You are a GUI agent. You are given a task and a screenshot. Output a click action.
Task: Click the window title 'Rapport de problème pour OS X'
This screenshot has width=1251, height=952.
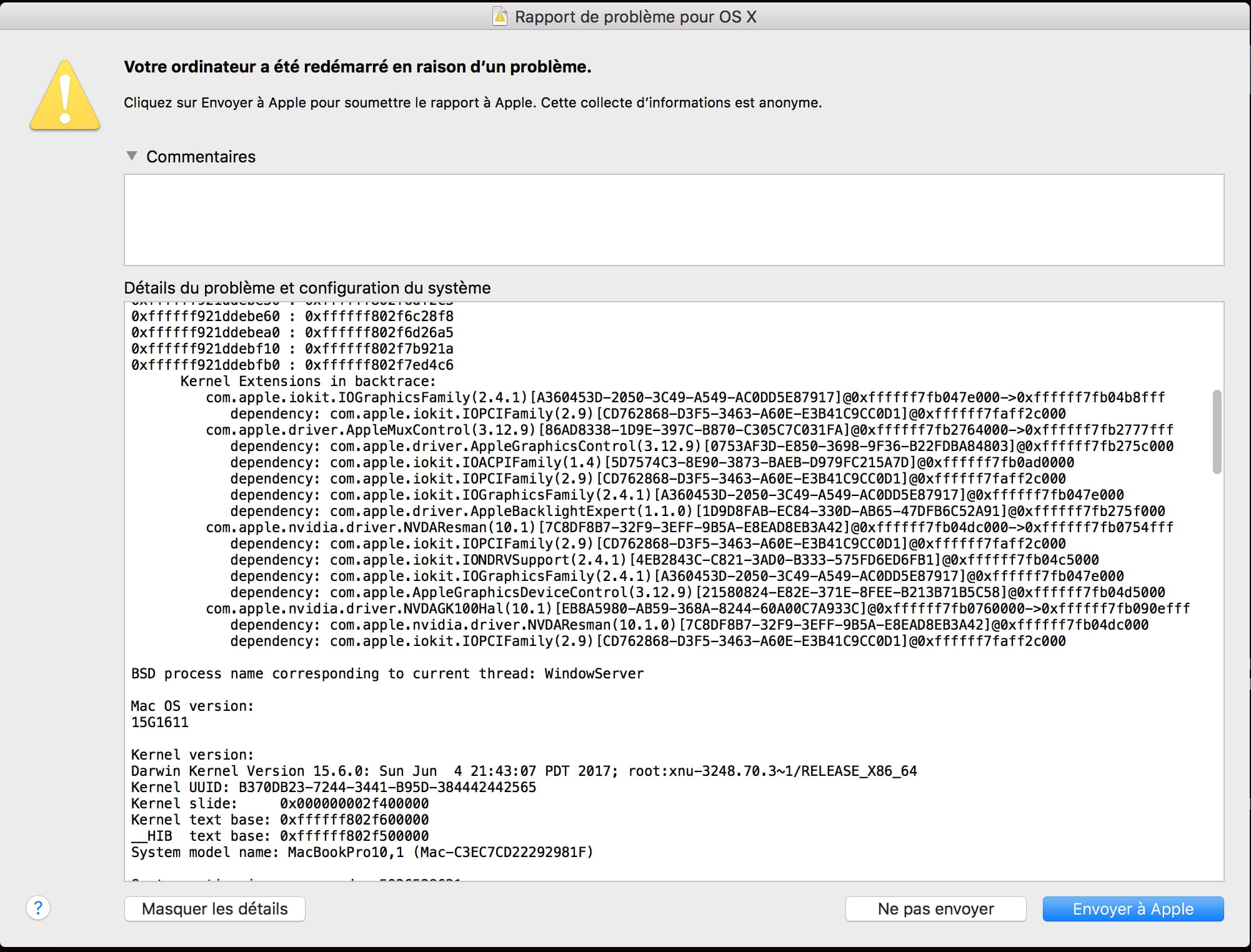635,17
